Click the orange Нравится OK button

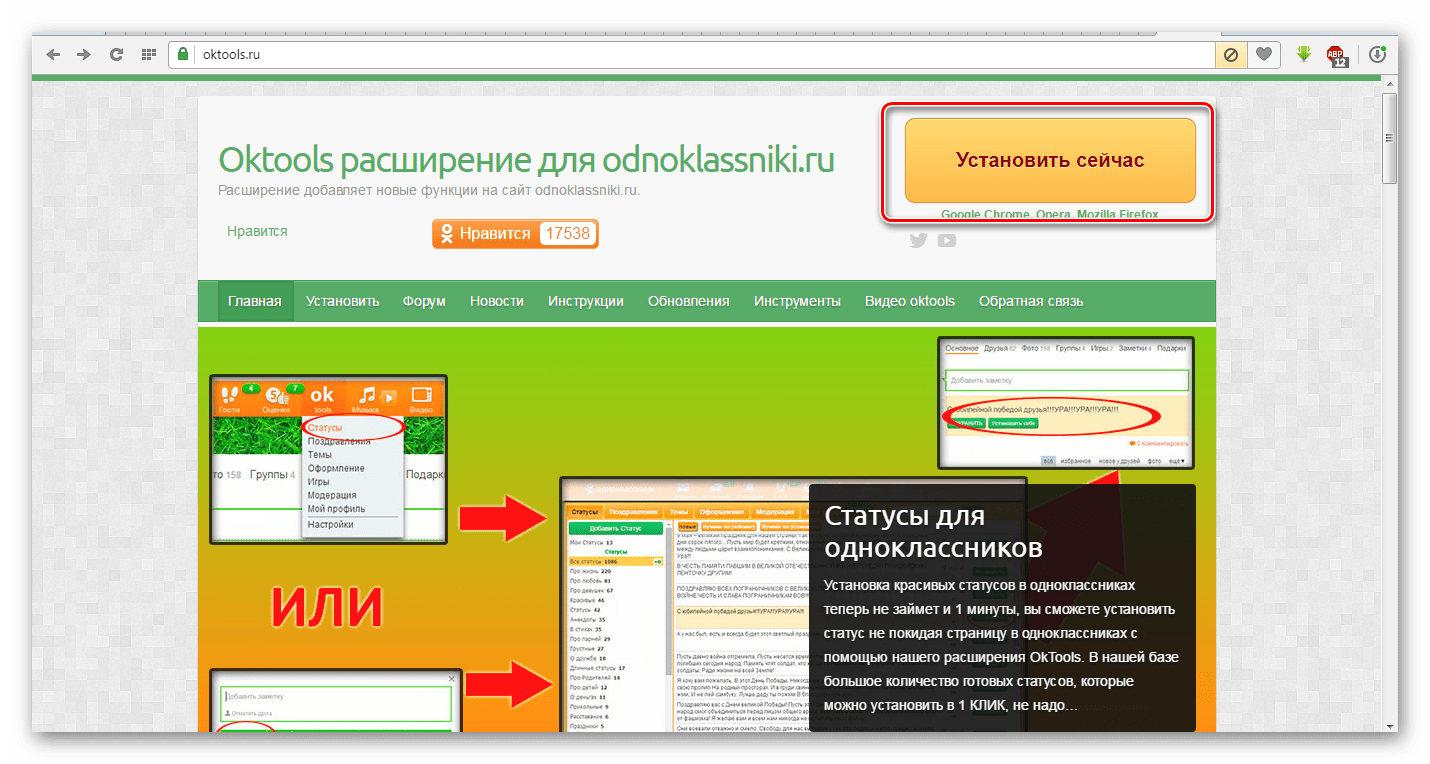click(515, 234)
